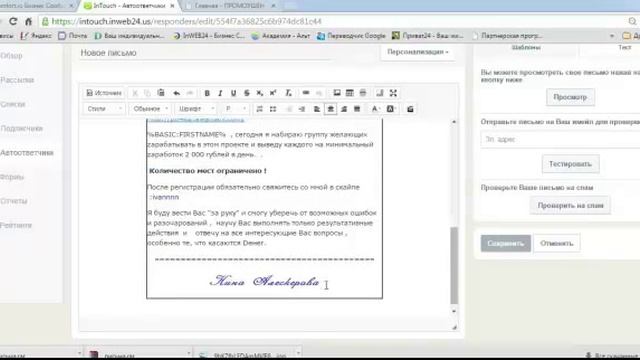Undo the last edit with the arrow icon

coord(176,93)
